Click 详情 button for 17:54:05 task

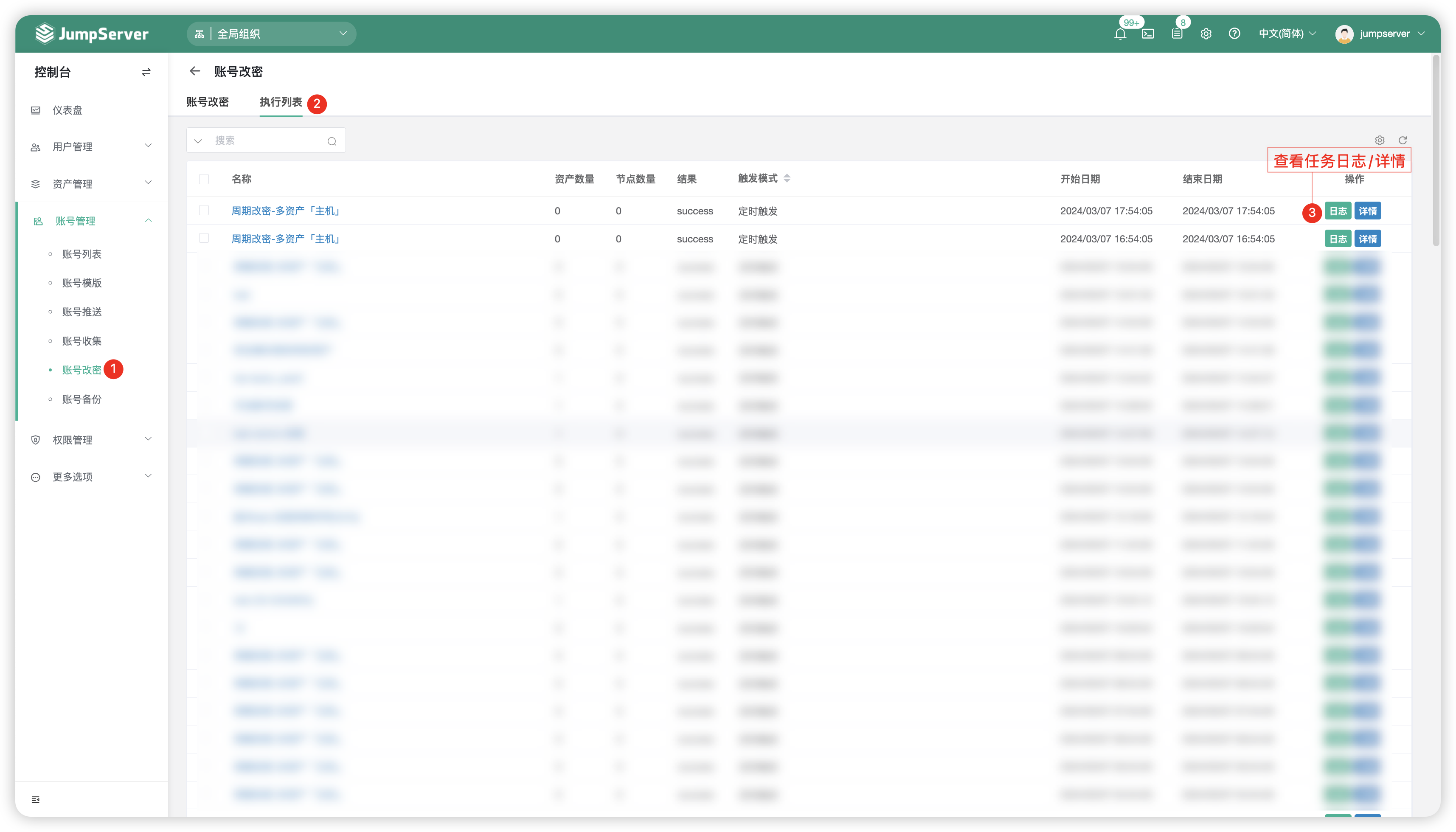1367,211
